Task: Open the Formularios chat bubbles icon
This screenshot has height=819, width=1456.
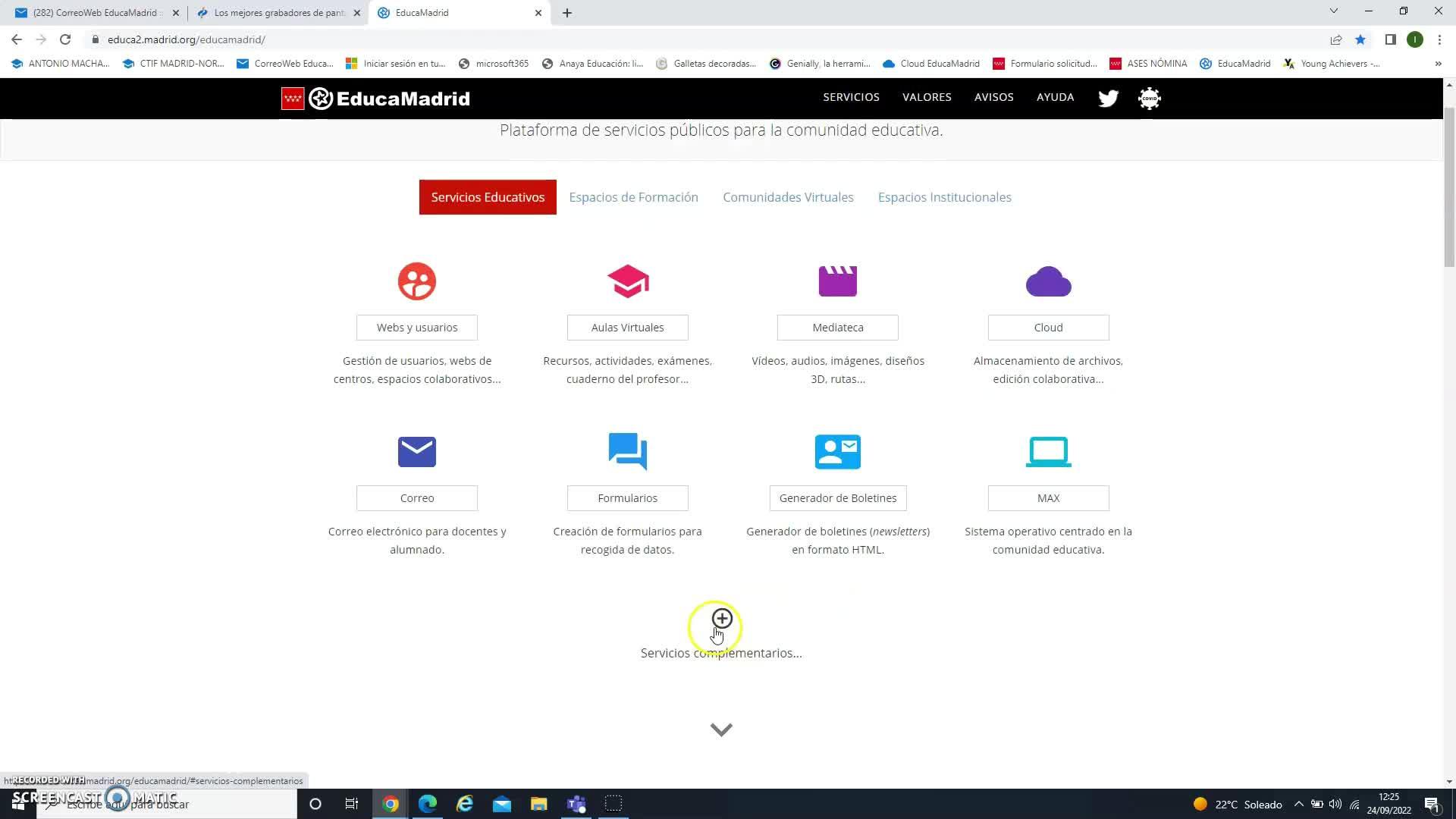Action: tap(627, 452)
